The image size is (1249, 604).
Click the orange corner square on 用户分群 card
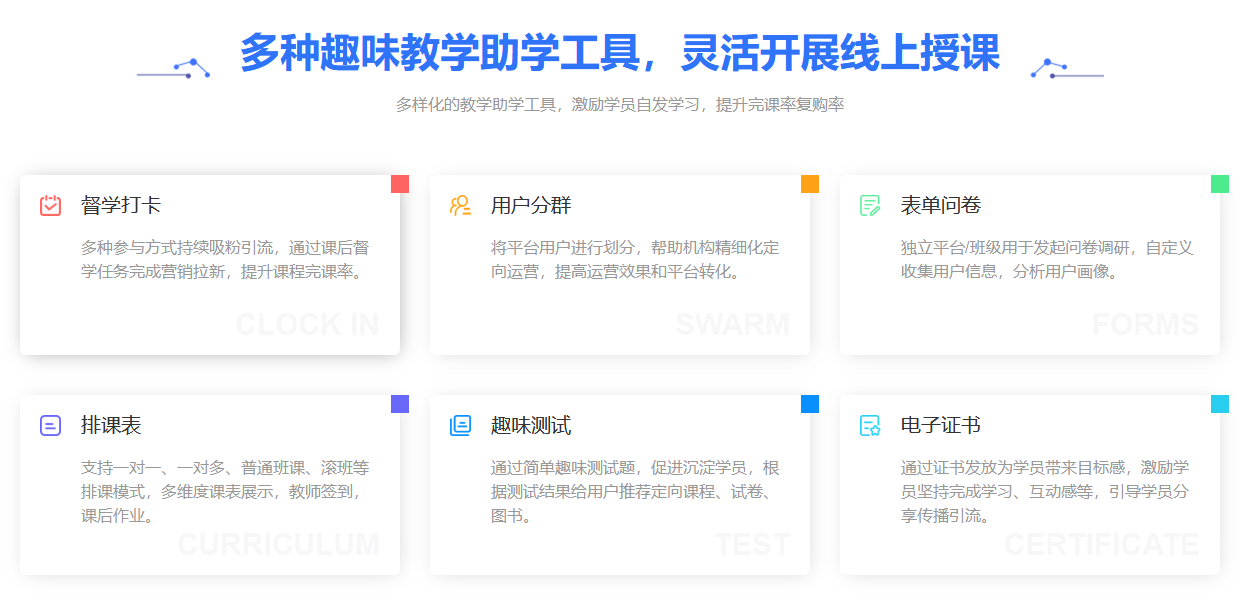click(x=808, y=183)
